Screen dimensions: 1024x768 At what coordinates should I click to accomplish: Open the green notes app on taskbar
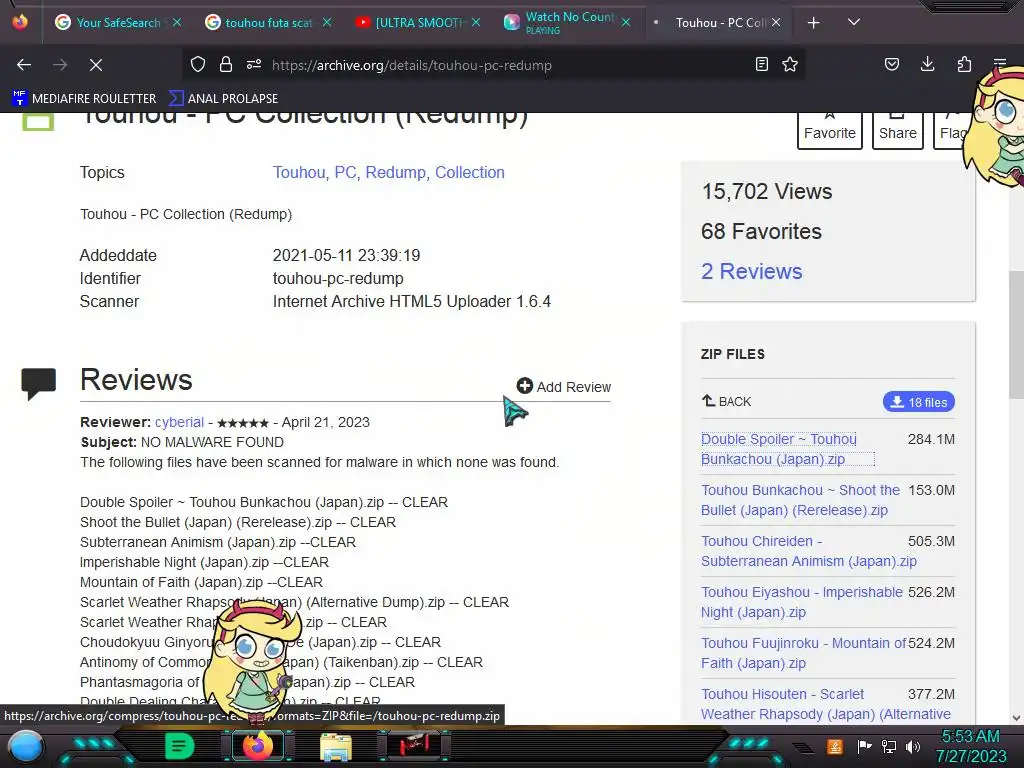pyautogui.click(x=179, y=746)
